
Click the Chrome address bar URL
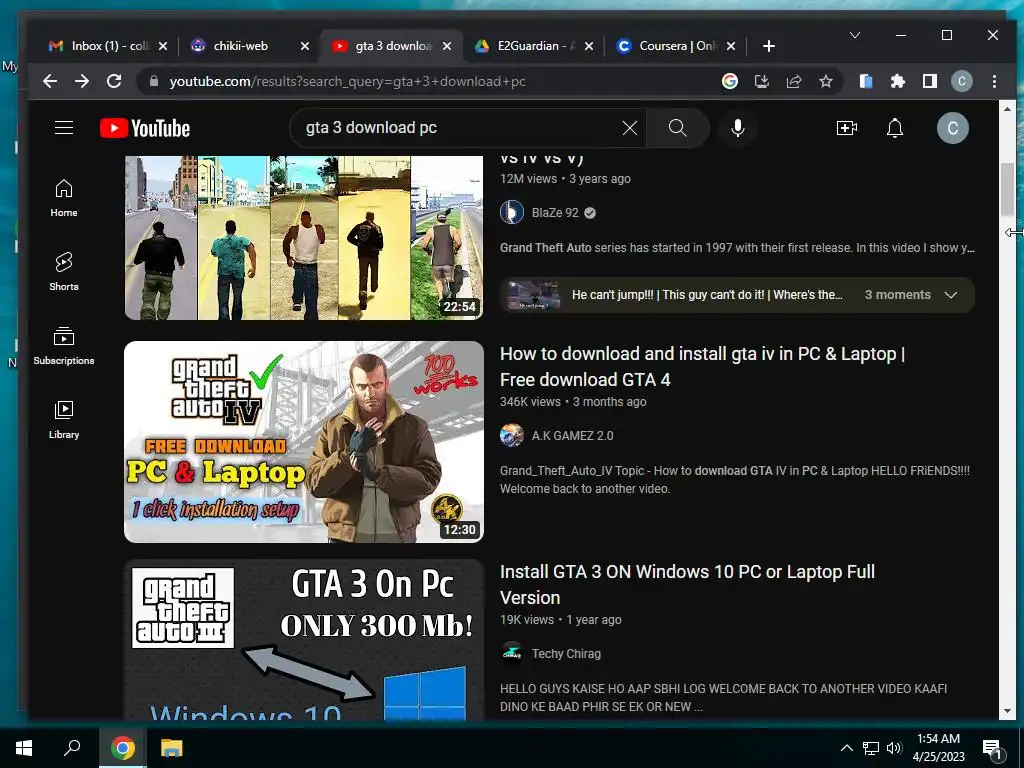347,82
